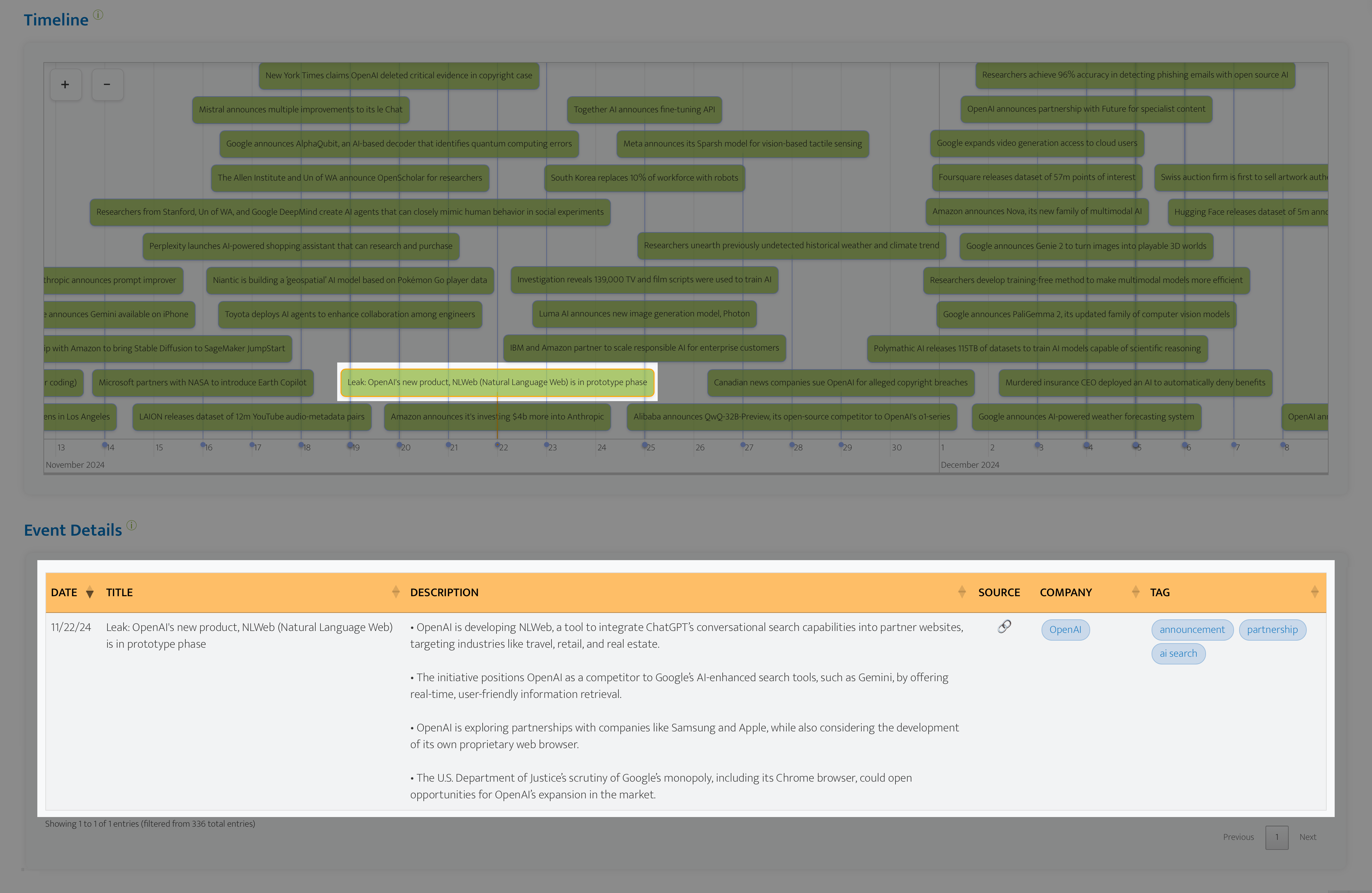Select South Korea robots workforce event
The height and width of the screenshot is (893, 1372).
(x=644, y=178)
